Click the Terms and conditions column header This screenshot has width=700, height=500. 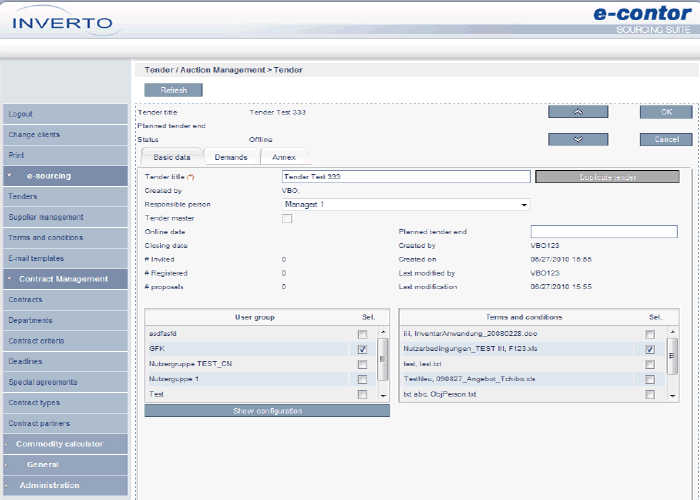pyautogui.click(x=524, y=317)
